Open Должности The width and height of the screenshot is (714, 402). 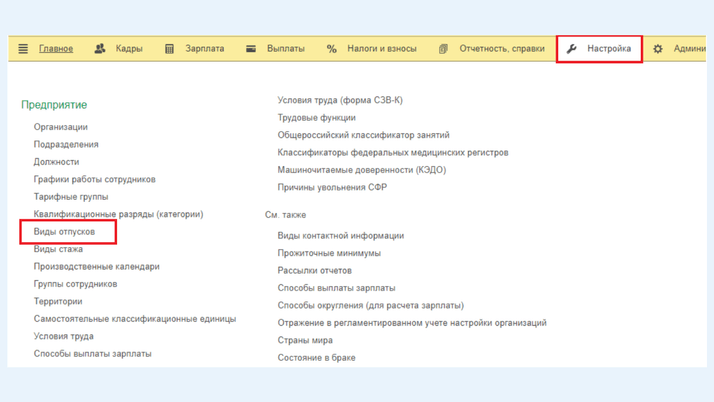pyautogui.click(x=56, y=162)
